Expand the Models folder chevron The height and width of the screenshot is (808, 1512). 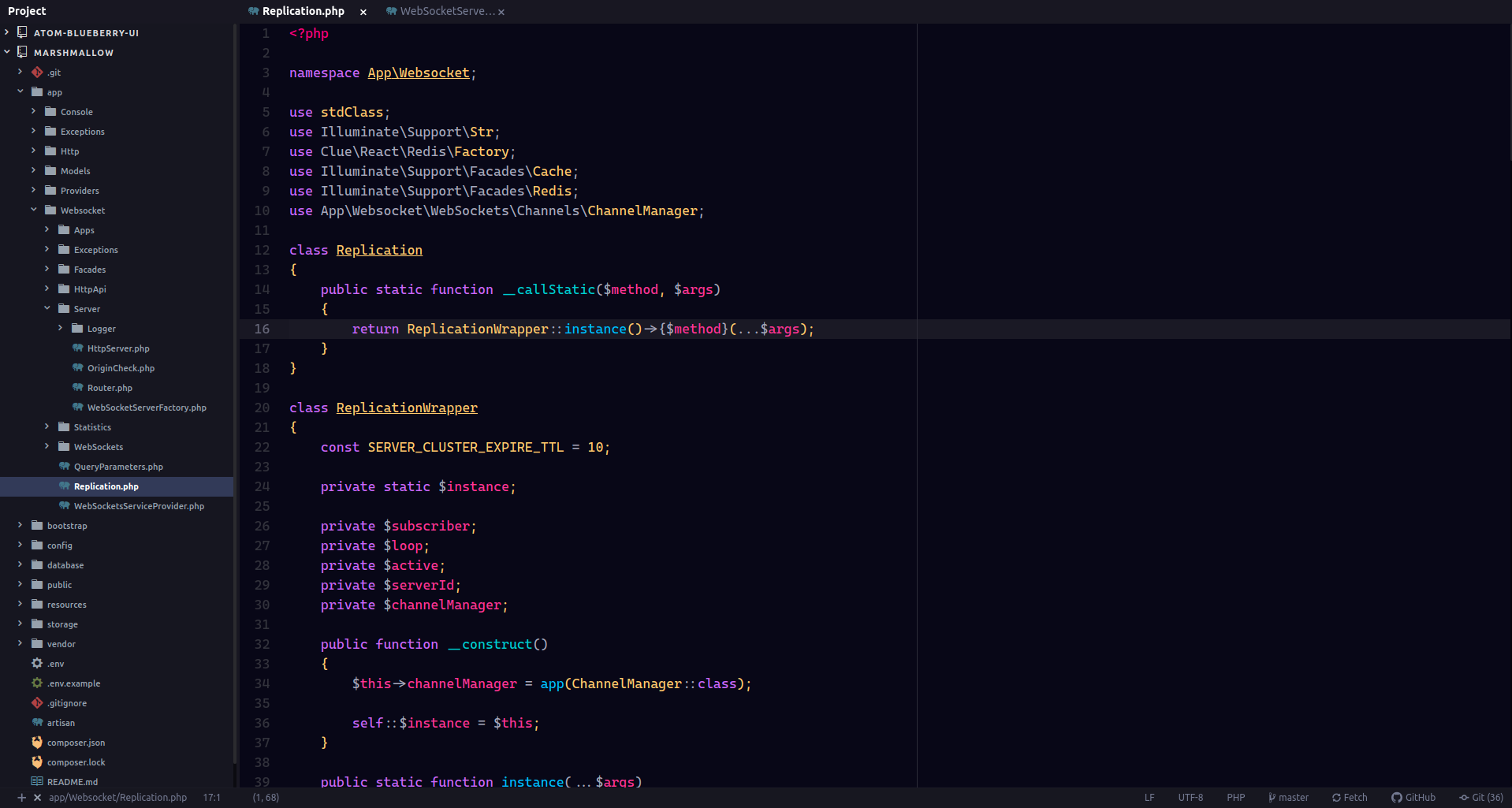34,170
